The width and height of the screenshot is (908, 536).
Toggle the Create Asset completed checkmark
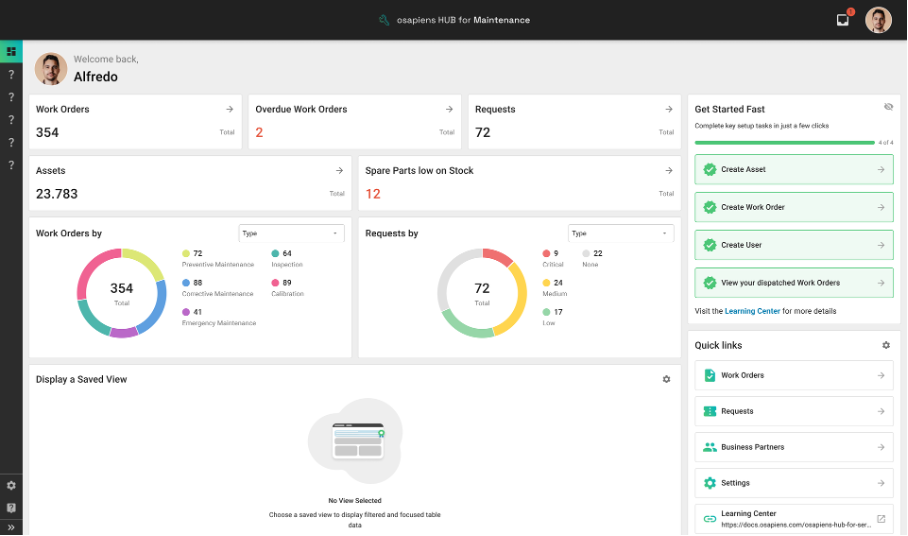710,170
